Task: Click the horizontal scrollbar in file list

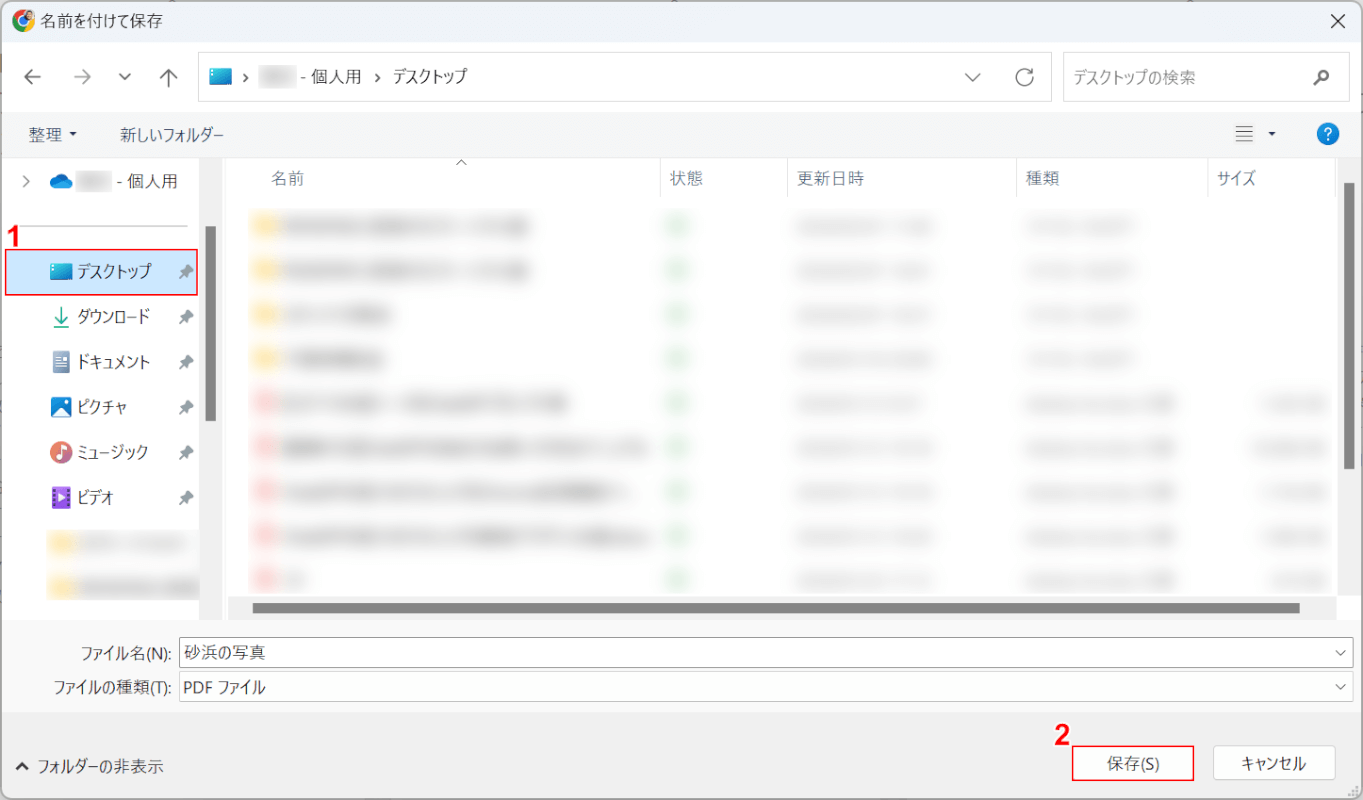Action: point(776,607)
